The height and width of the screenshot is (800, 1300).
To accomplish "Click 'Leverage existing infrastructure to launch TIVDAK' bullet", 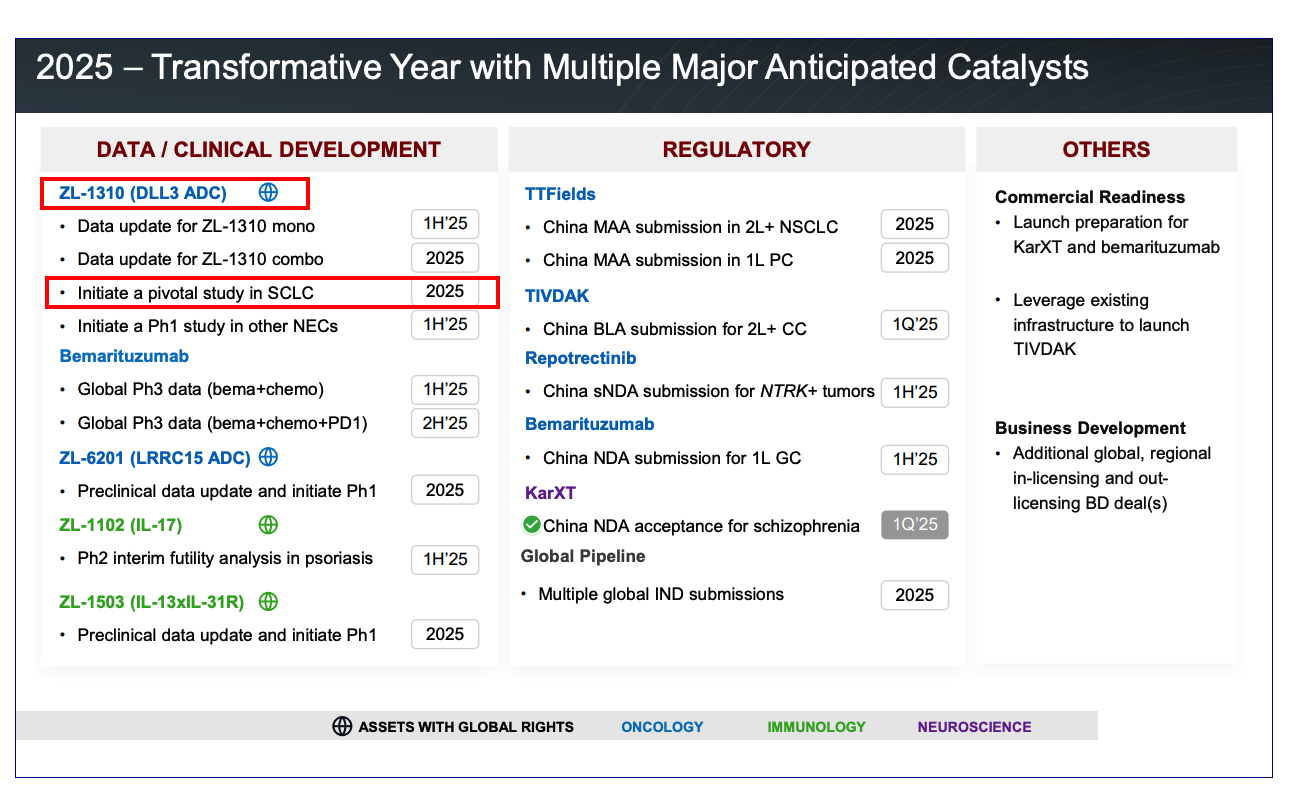I will pos(1101,325).
